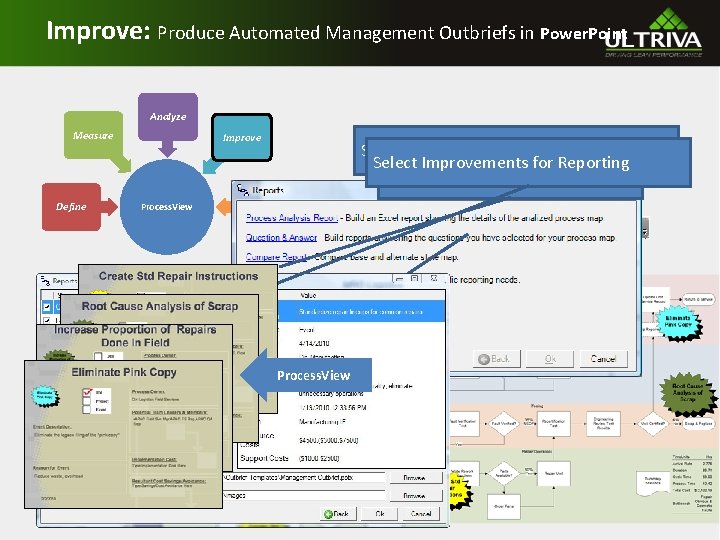Minimize the lower Reports window
The image size is (720, 540).
click(399, 279)
